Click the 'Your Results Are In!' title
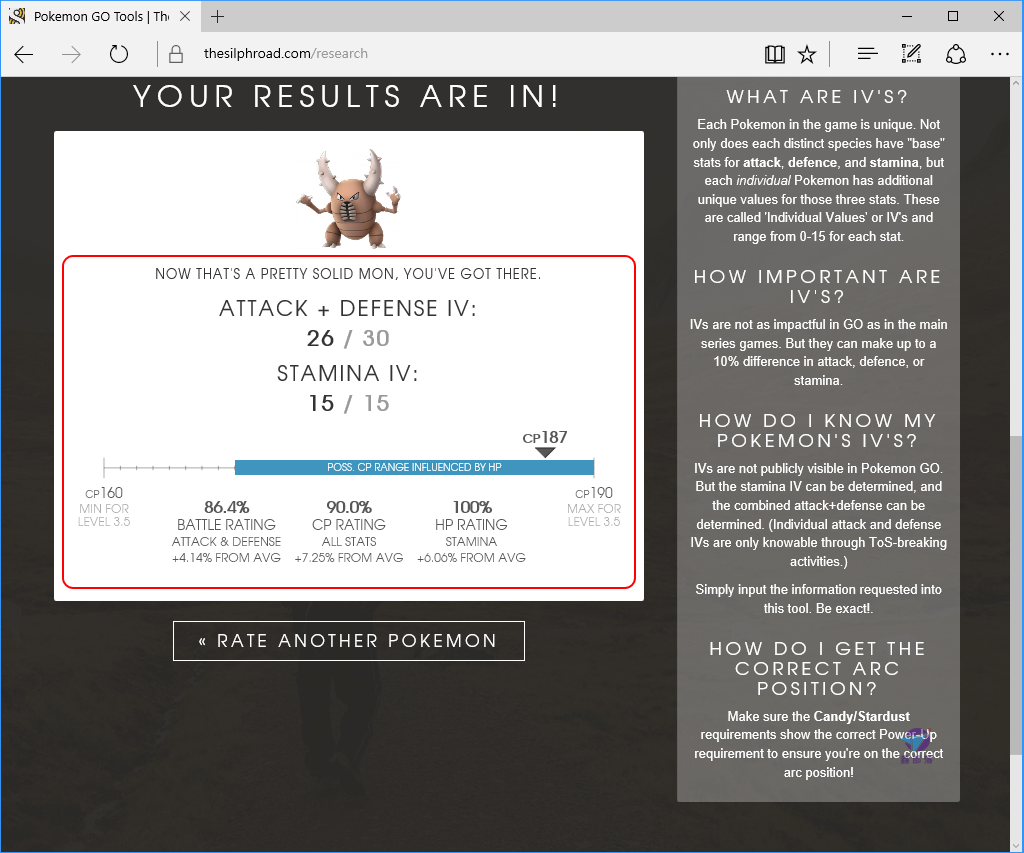1024x853 pixels. tap(347, 97)
